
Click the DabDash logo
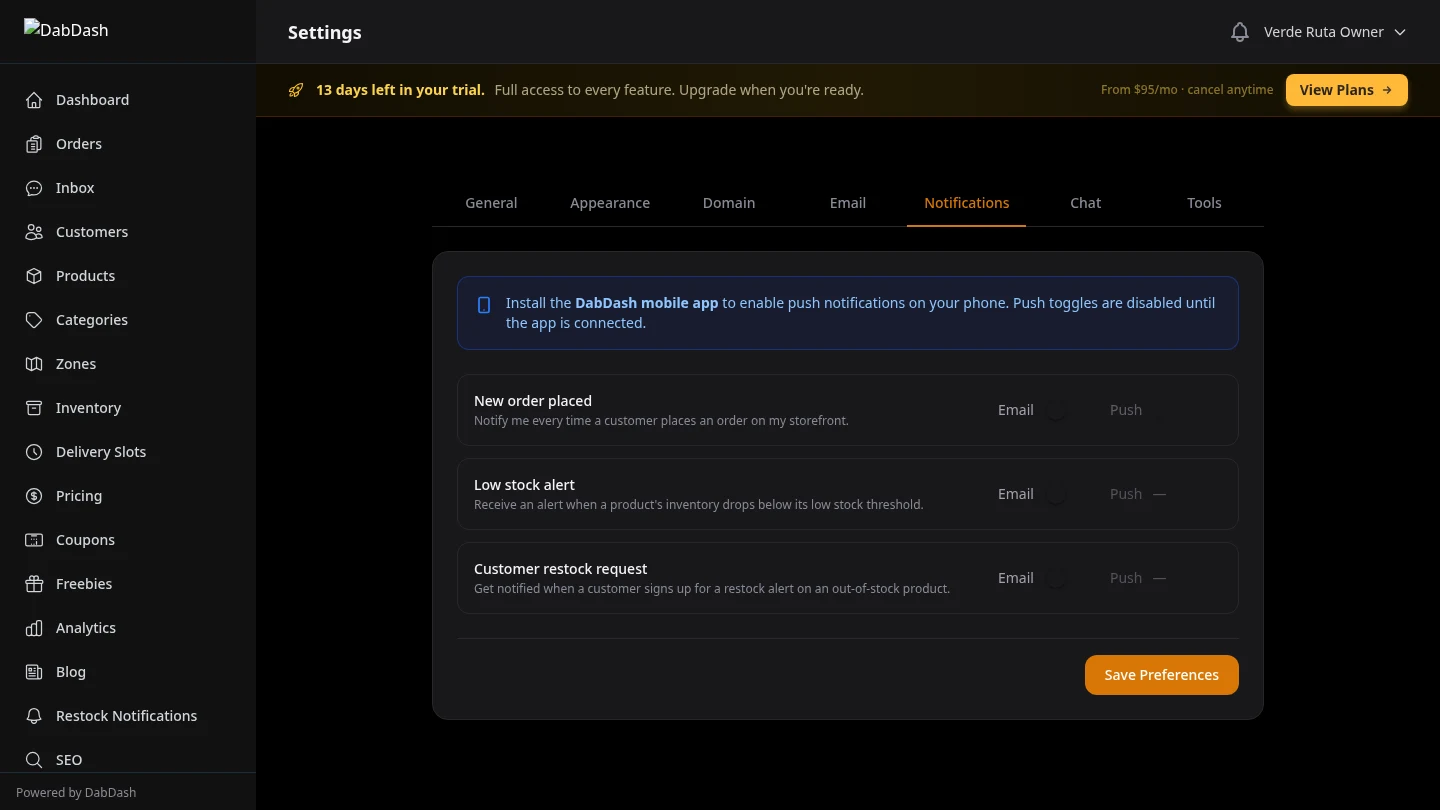click(66, 30)
